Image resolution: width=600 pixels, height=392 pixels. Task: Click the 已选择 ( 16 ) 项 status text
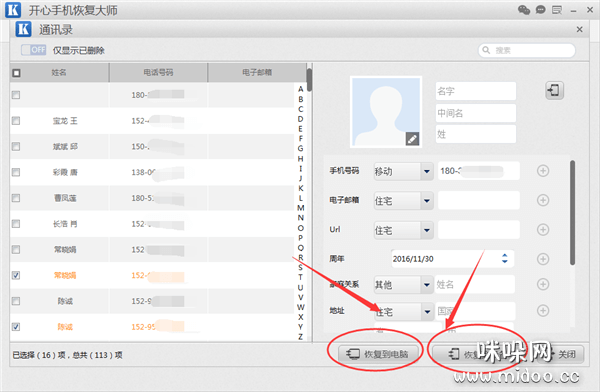coord(39,355)
